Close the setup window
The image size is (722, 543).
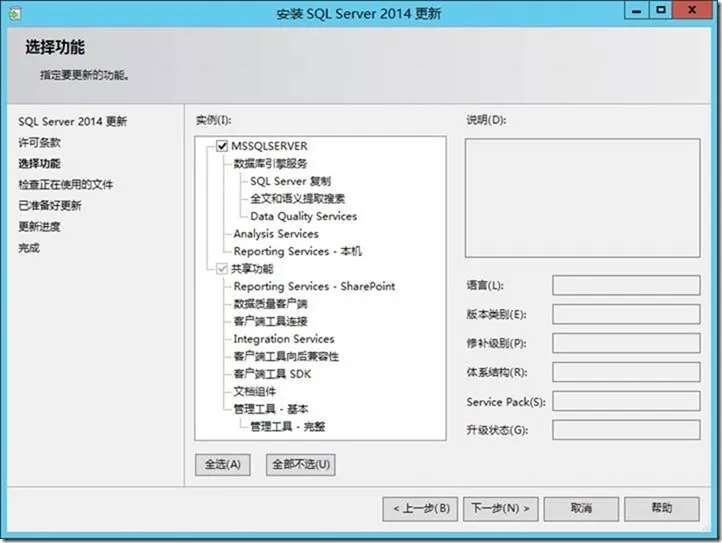click(692, 10)
